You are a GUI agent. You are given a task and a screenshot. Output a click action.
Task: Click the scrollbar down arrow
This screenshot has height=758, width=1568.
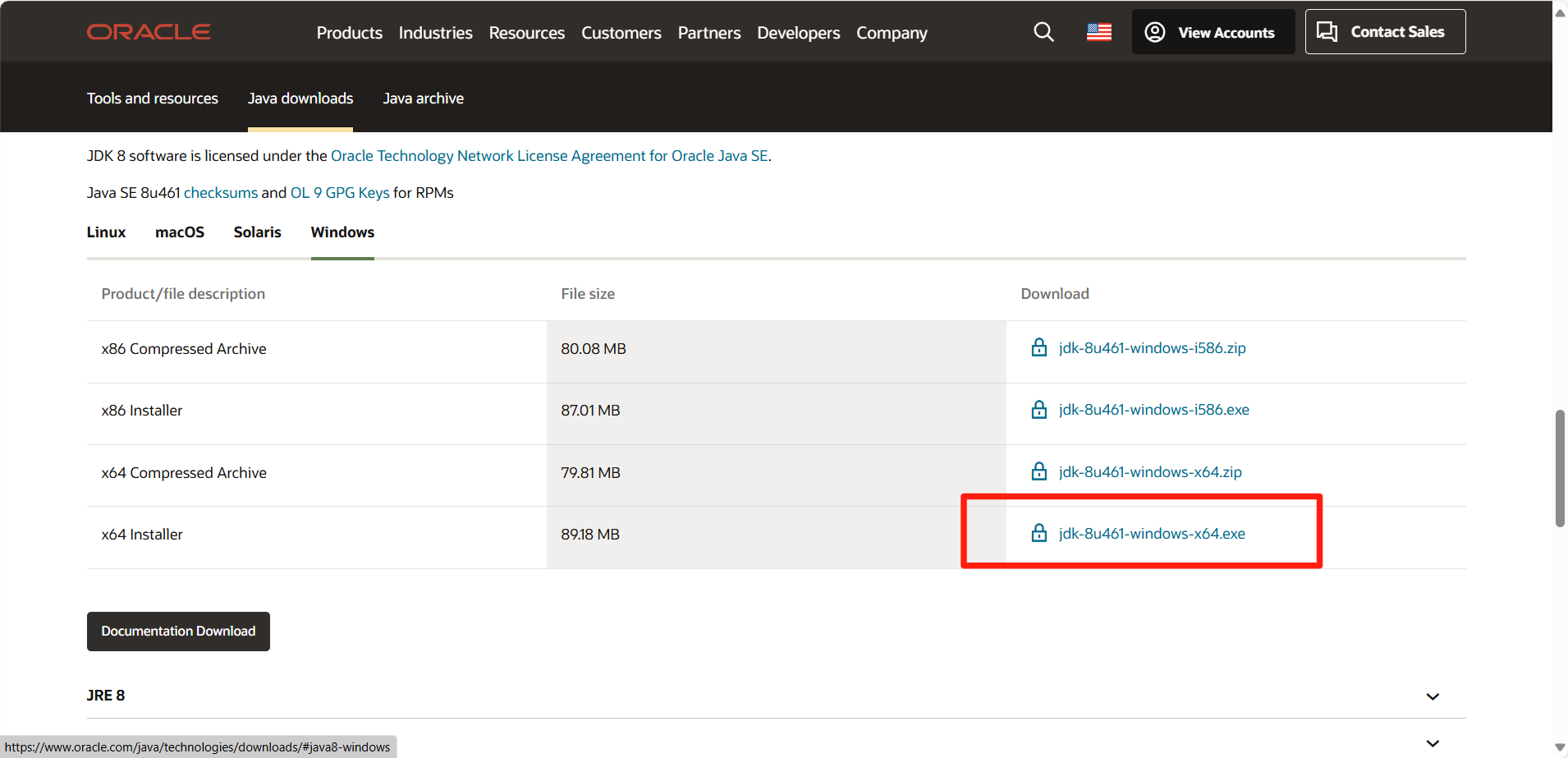pyautogui.click(x=1560, y=747)
